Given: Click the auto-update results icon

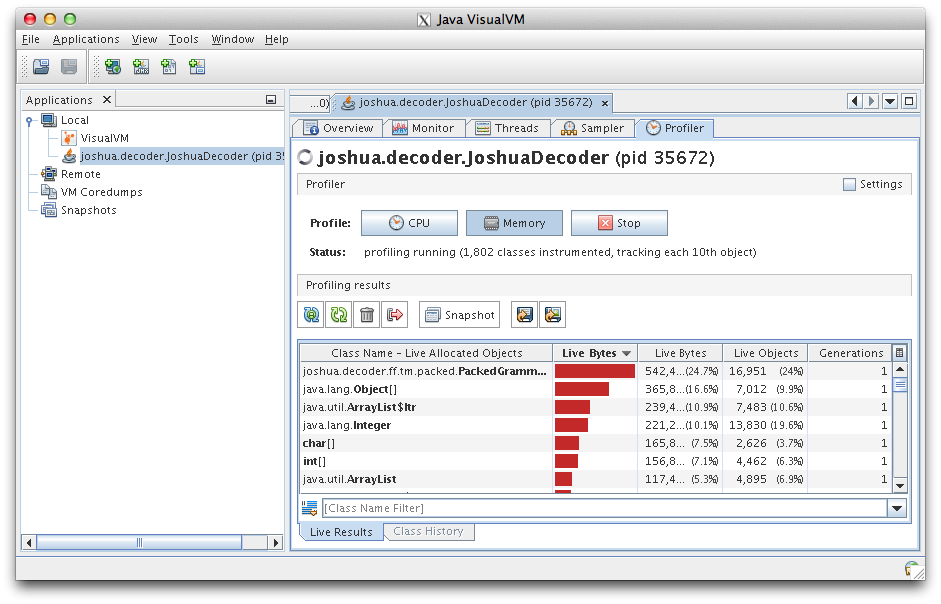Looking at the screenshot, I should click(311, 315).
